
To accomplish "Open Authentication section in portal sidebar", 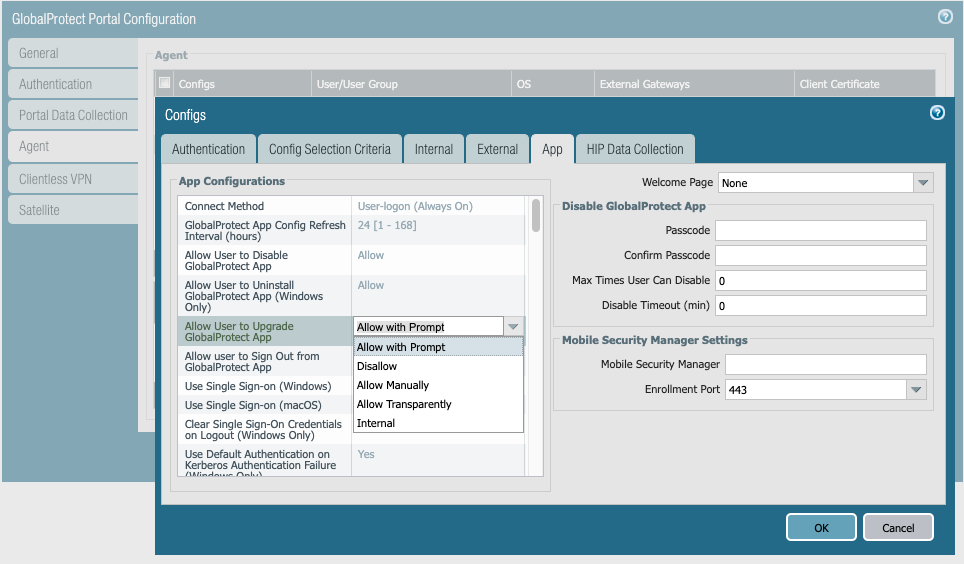I will [73, 84].
